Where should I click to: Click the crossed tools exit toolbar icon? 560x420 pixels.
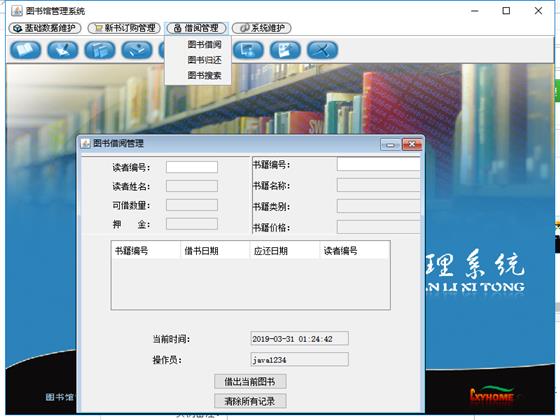point(322,50)
